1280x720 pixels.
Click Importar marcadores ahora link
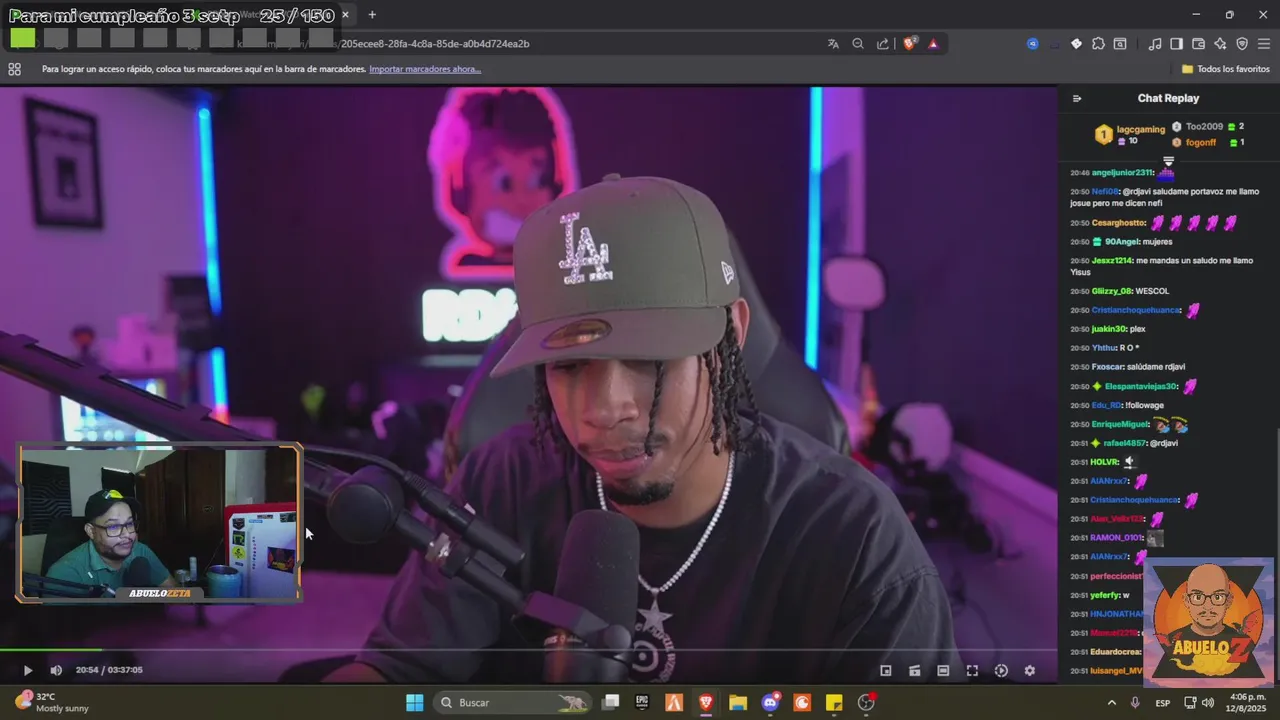[x=425, y=69]
